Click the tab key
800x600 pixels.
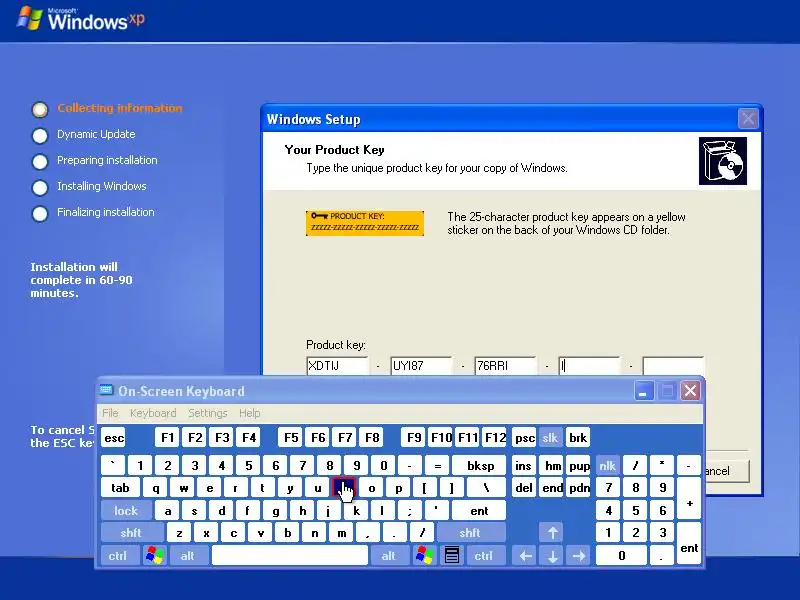click(120, 488)
